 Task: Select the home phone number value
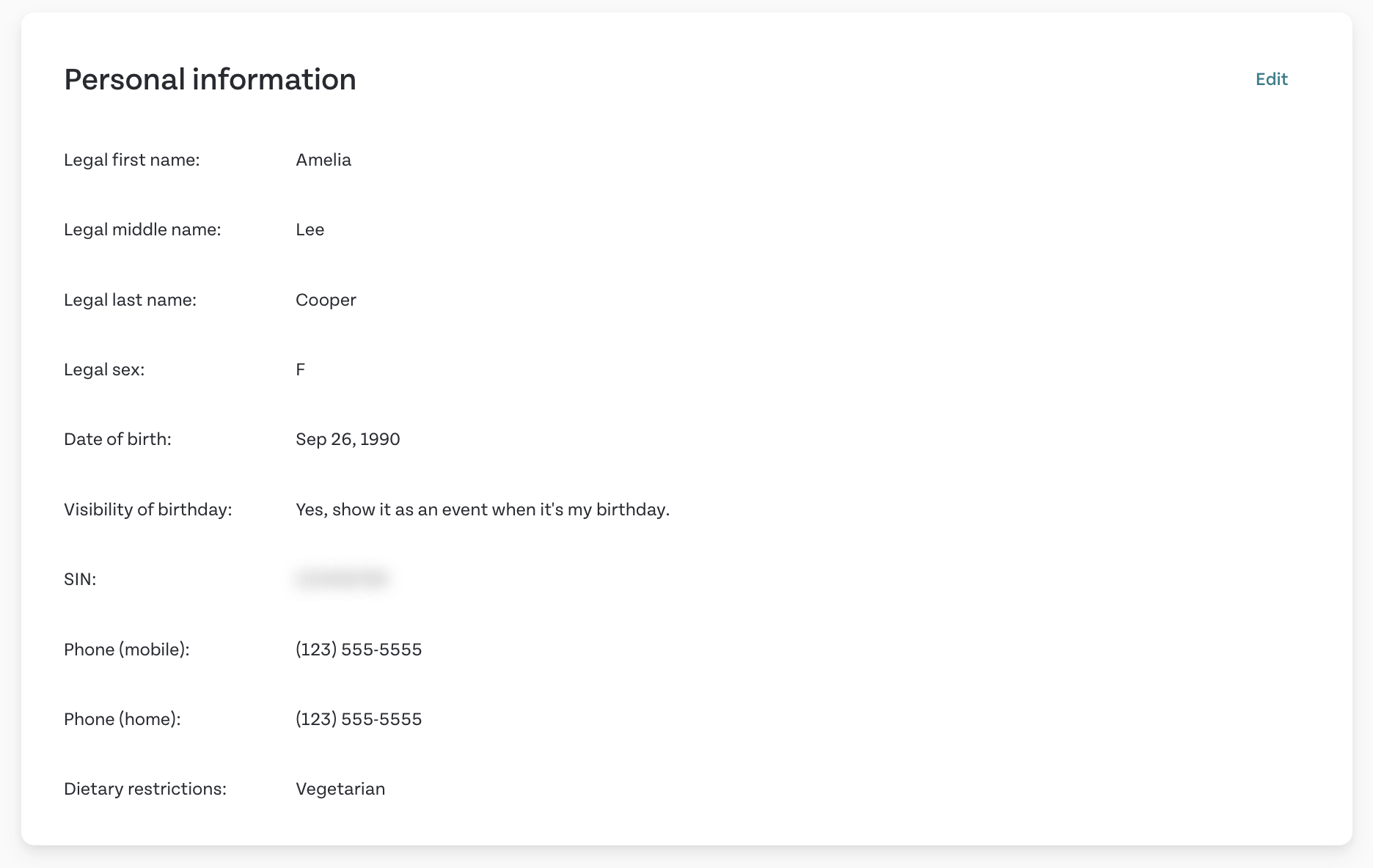click(359, 719)
